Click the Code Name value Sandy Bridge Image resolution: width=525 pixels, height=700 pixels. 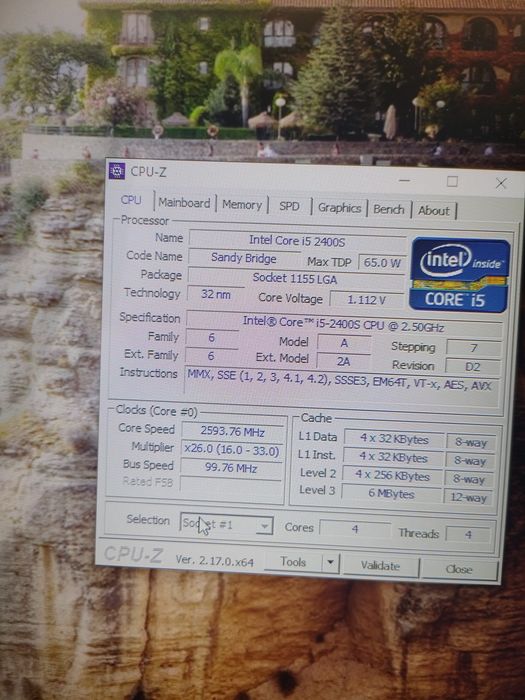click(244, 258)
